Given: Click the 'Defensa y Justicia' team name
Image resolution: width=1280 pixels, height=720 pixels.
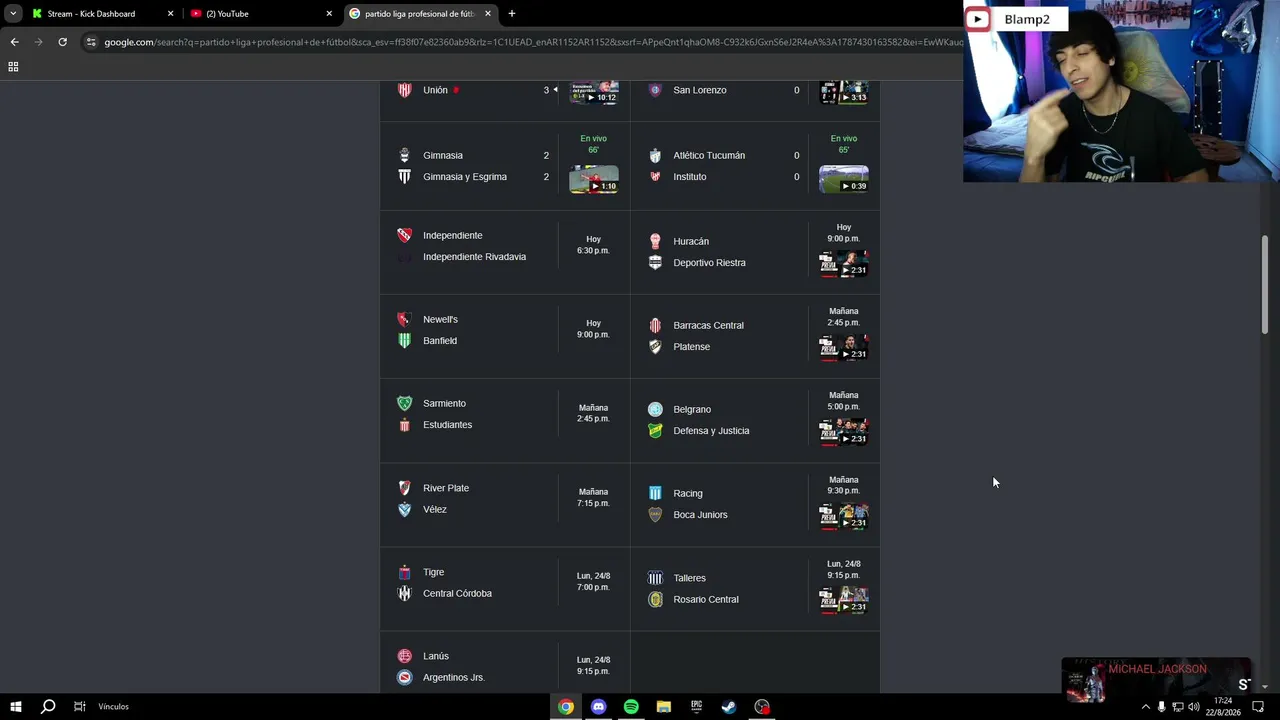Looking at the screenshot, I should click(711, 431).
